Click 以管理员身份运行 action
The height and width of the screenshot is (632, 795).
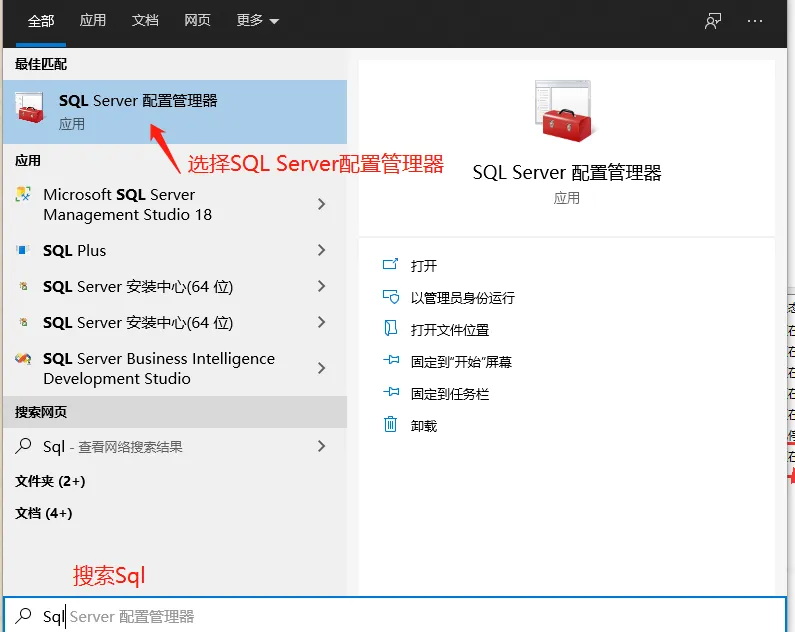tap(462, 298)
